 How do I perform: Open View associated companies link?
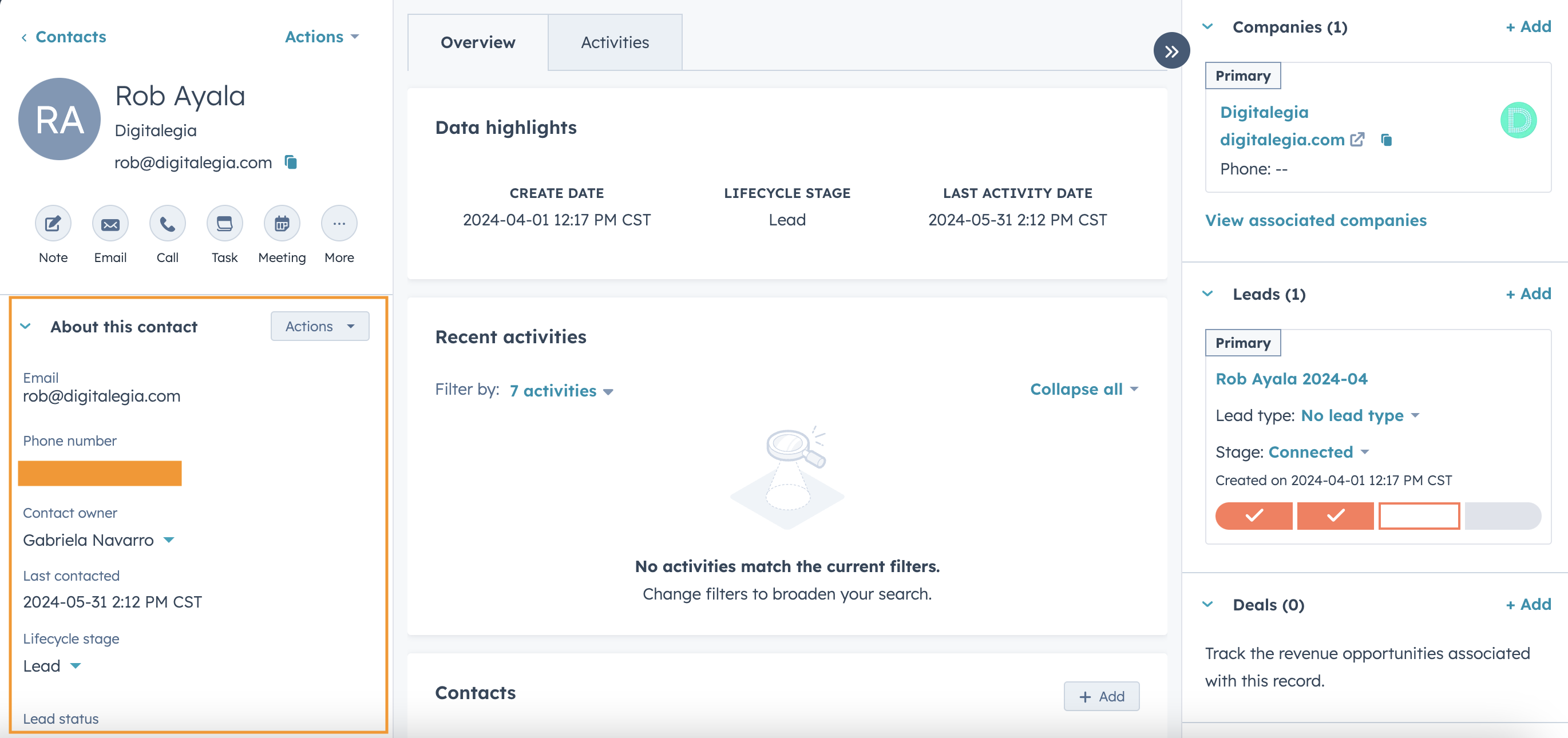tap(1316, 220)
